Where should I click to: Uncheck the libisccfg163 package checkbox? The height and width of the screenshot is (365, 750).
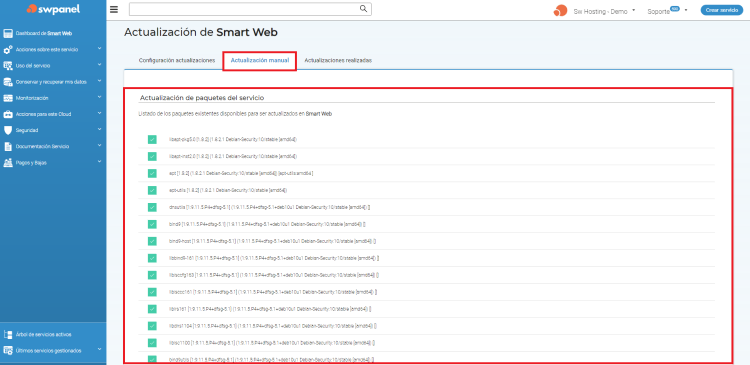pyautogui.click(x=152, y=275)
